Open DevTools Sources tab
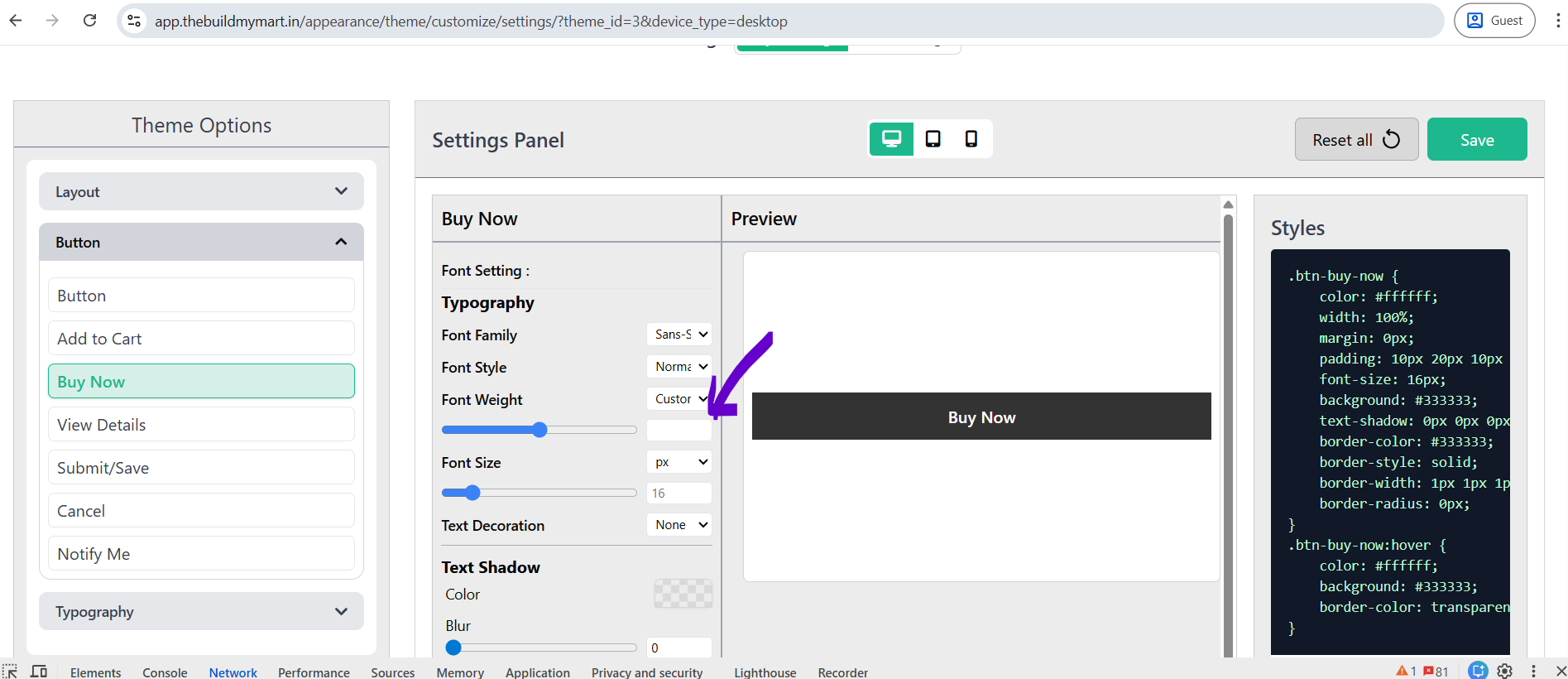Image resolution: width=1568 pixels, height=679 pixels. click(392, 672)
